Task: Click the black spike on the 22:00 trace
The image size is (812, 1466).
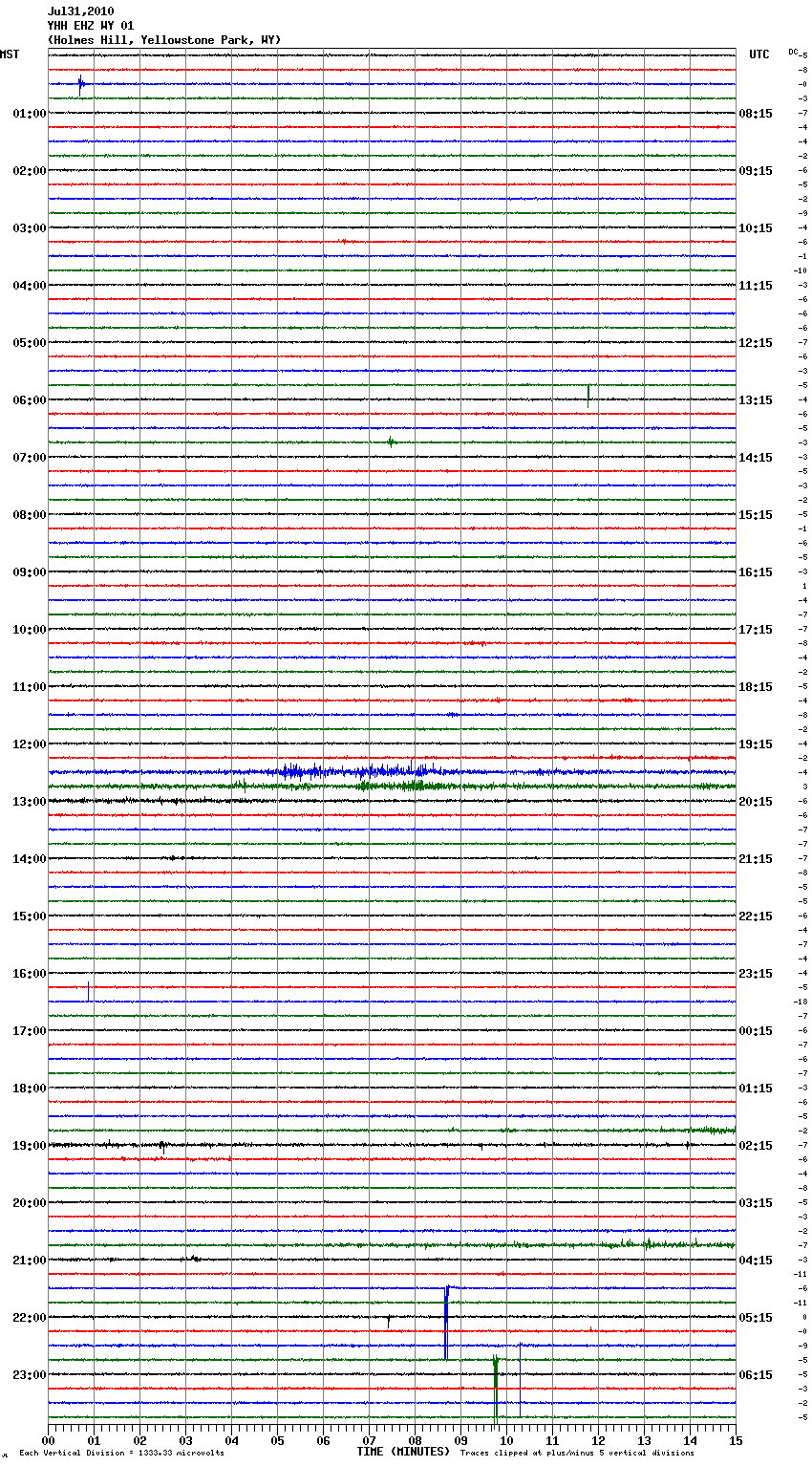Action: coord(389,1321)
